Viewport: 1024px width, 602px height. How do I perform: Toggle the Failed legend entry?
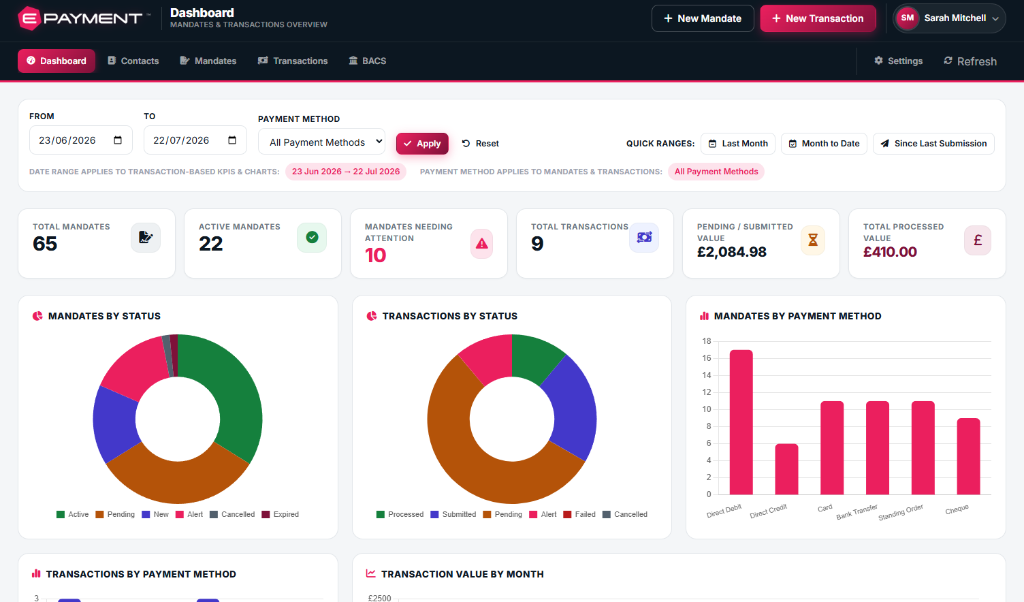pyautogui.click(x=579, y=515)
